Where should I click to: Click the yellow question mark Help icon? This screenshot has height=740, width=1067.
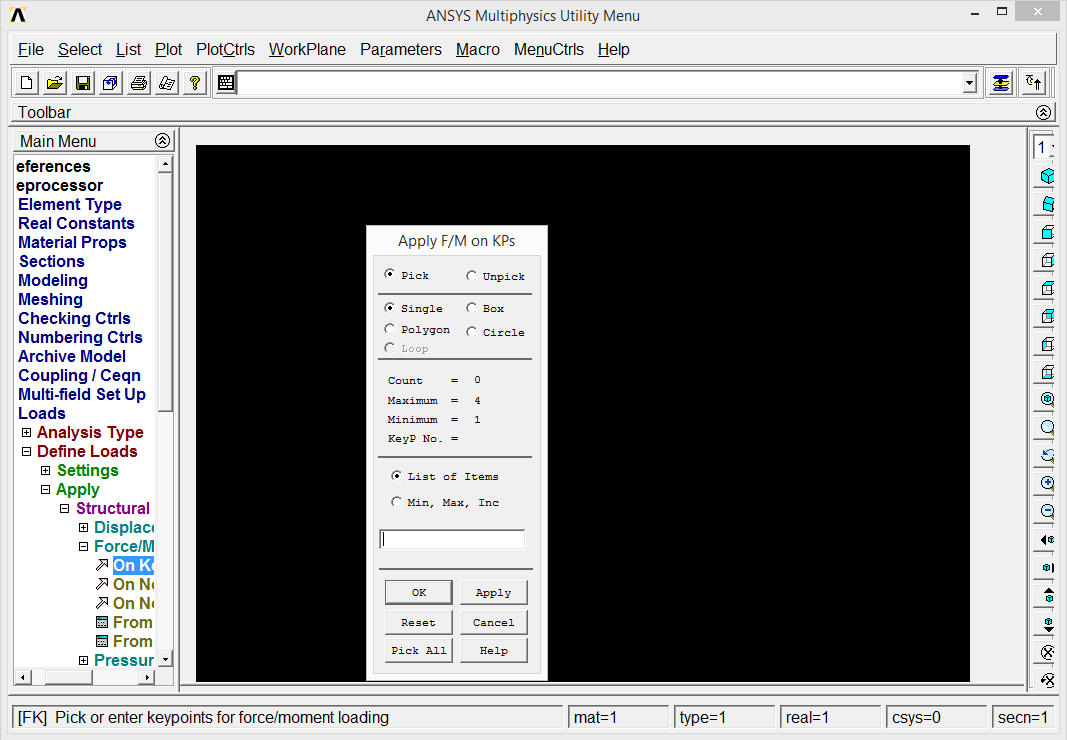(x=195, y=83)
